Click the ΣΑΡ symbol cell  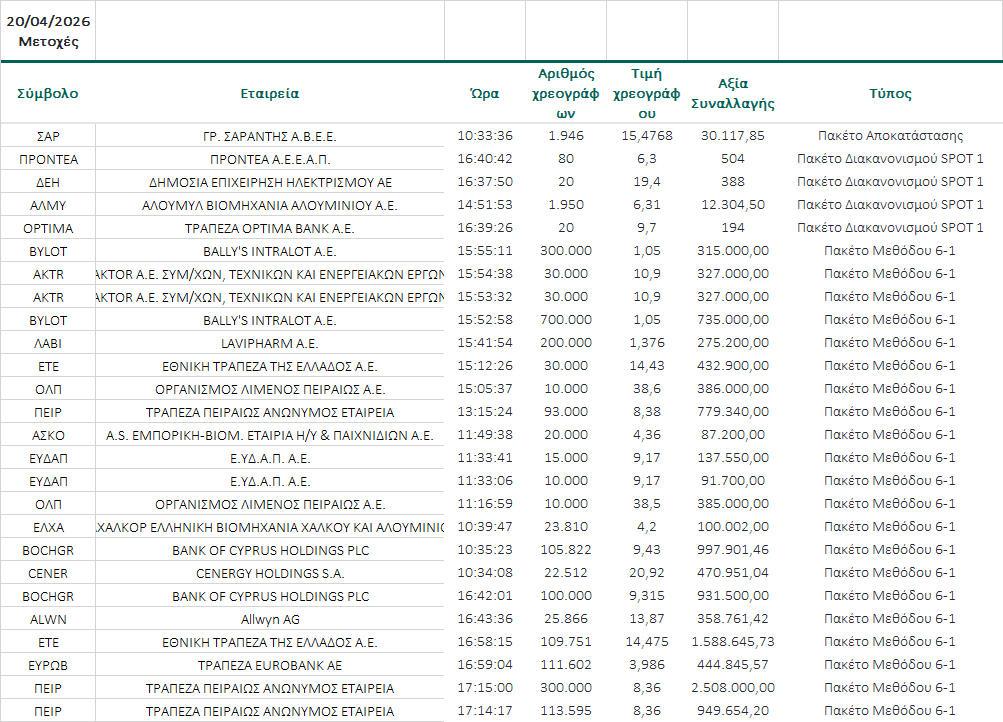click(48, 135)
